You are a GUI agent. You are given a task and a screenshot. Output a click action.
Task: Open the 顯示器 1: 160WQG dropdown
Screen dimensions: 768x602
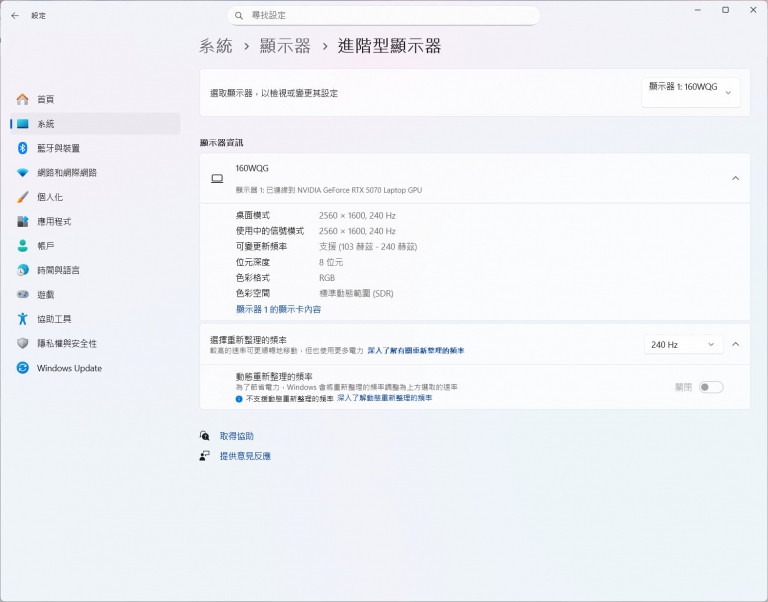[x=690, y=91]
